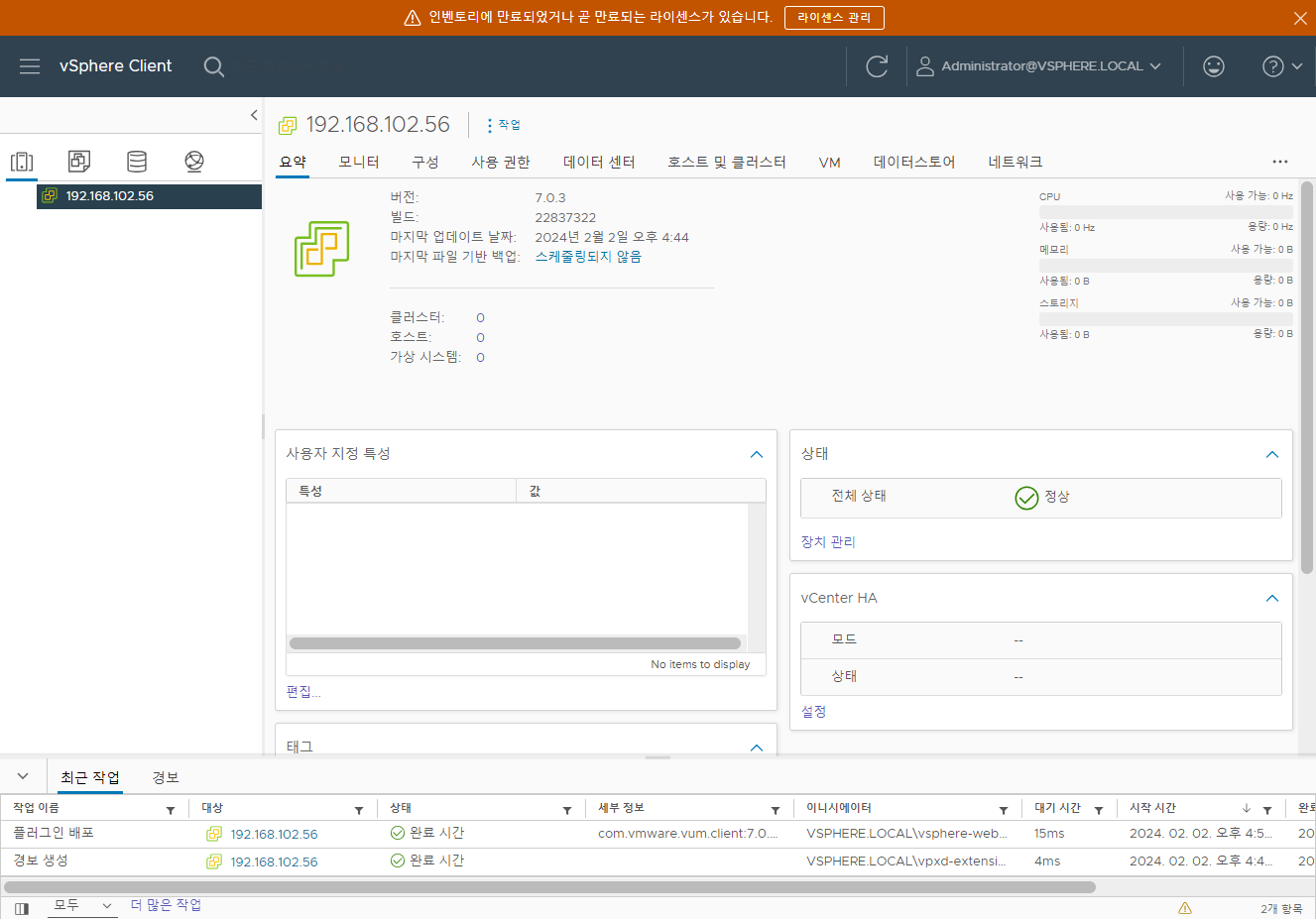Click vCenter icon next to 192.168.102.56 title
Viewport: 1316px width, 919px height.
coord(288,125)
